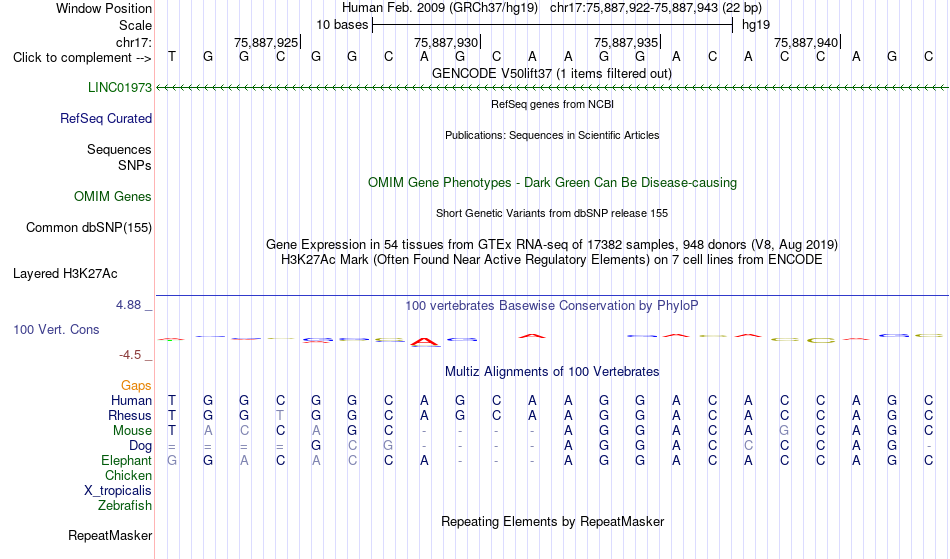950x559 pixels.
Task: Click the Common dbSNP(155) track label
Action: [89, 227]
